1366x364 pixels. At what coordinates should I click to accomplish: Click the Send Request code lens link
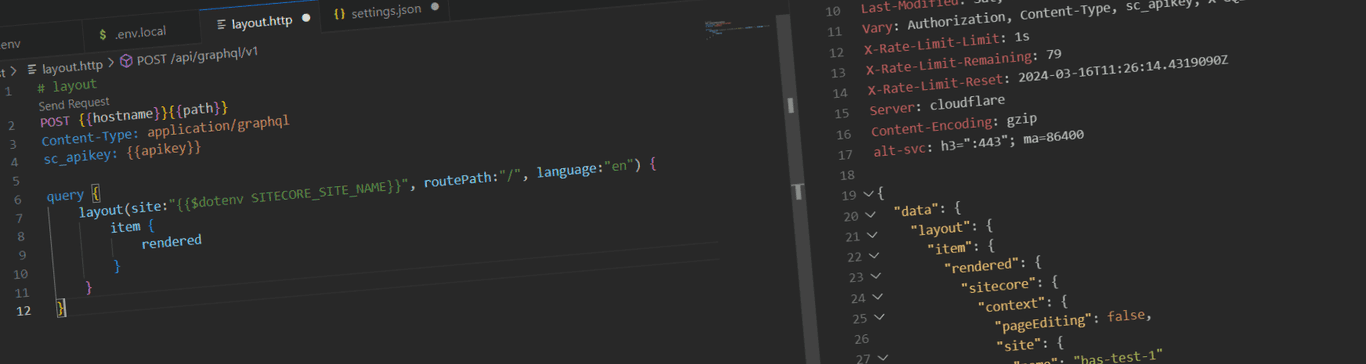[x=74, y=103]
